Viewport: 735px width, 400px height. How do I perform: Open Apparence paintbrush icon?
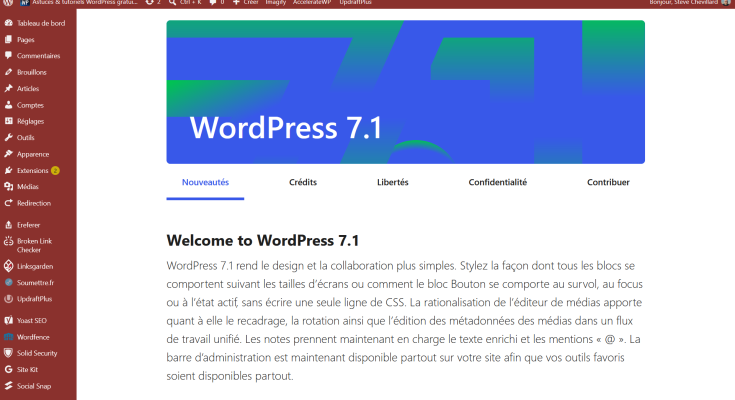tap(8, 154)
